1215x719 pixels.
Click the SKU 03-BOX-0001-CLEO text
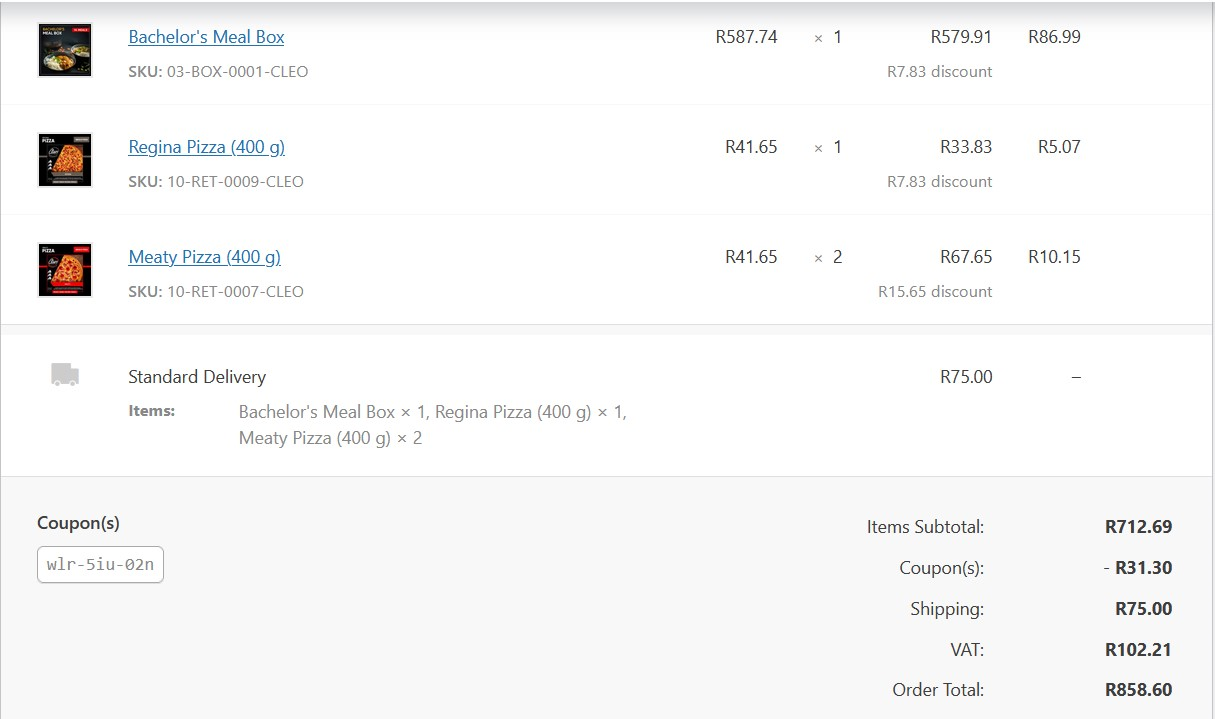click(218, 72)
